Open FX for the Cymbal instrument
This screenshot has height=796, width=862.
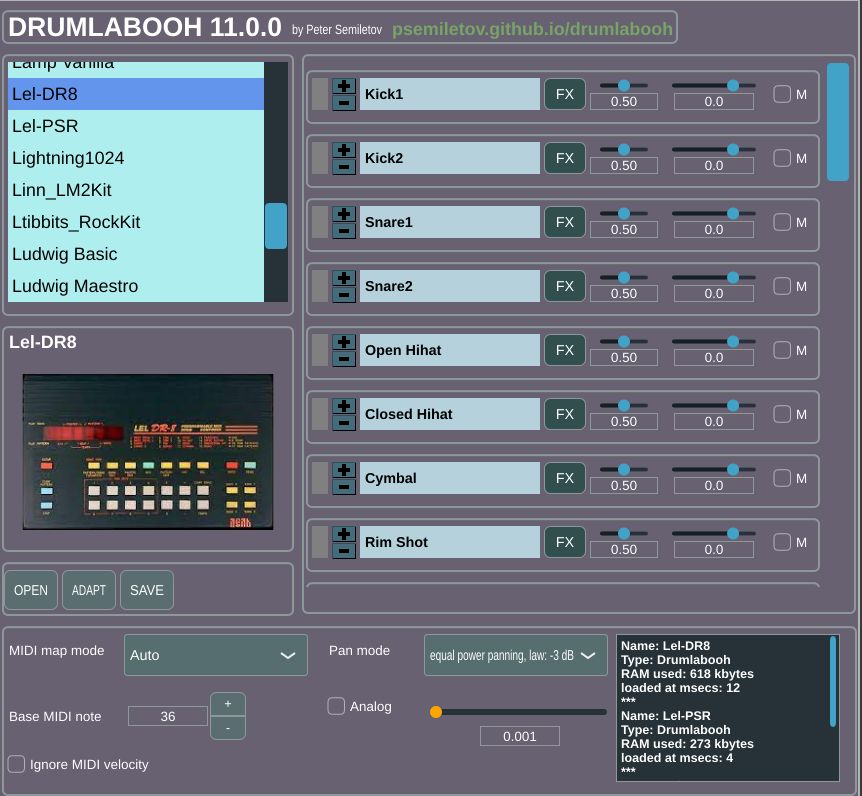(x=565, y=478)
